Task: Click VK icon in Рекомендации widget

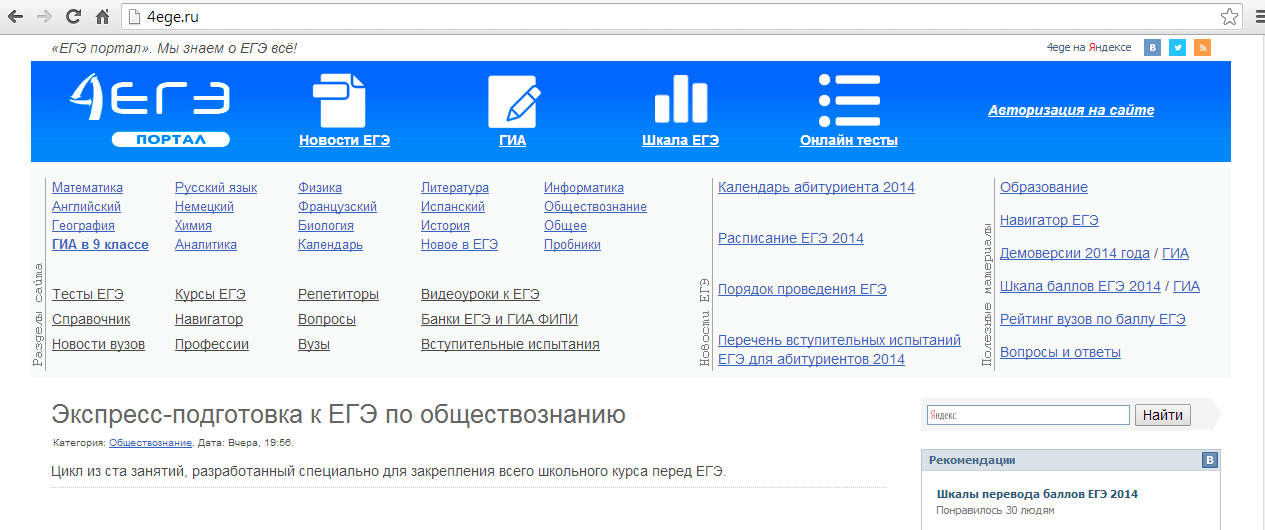Action: [1210, 460]
